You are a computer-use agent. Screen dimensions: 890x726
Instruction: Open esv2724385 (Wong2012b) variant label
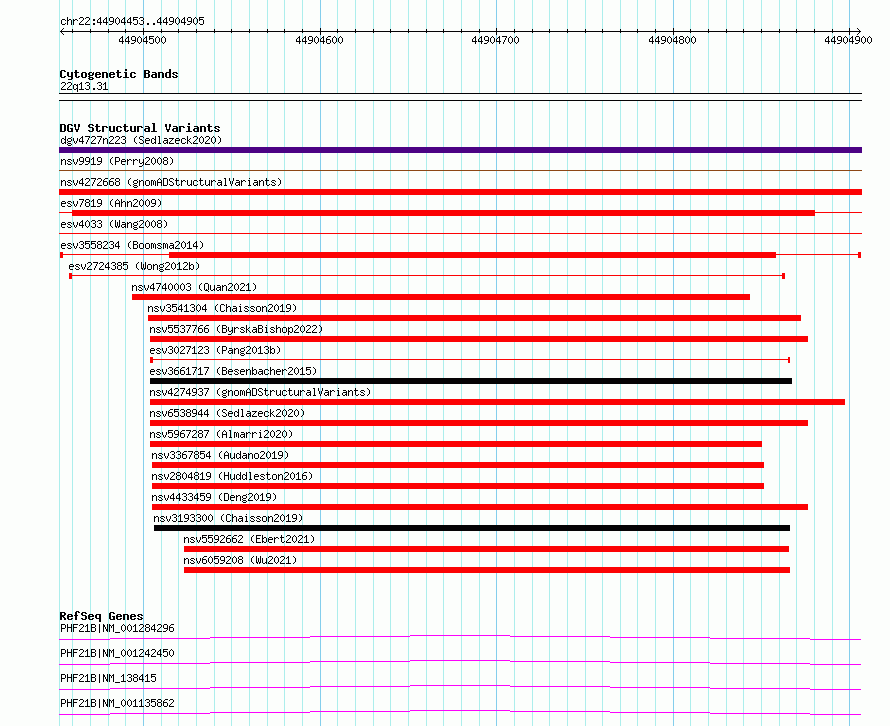coord(134,266)
